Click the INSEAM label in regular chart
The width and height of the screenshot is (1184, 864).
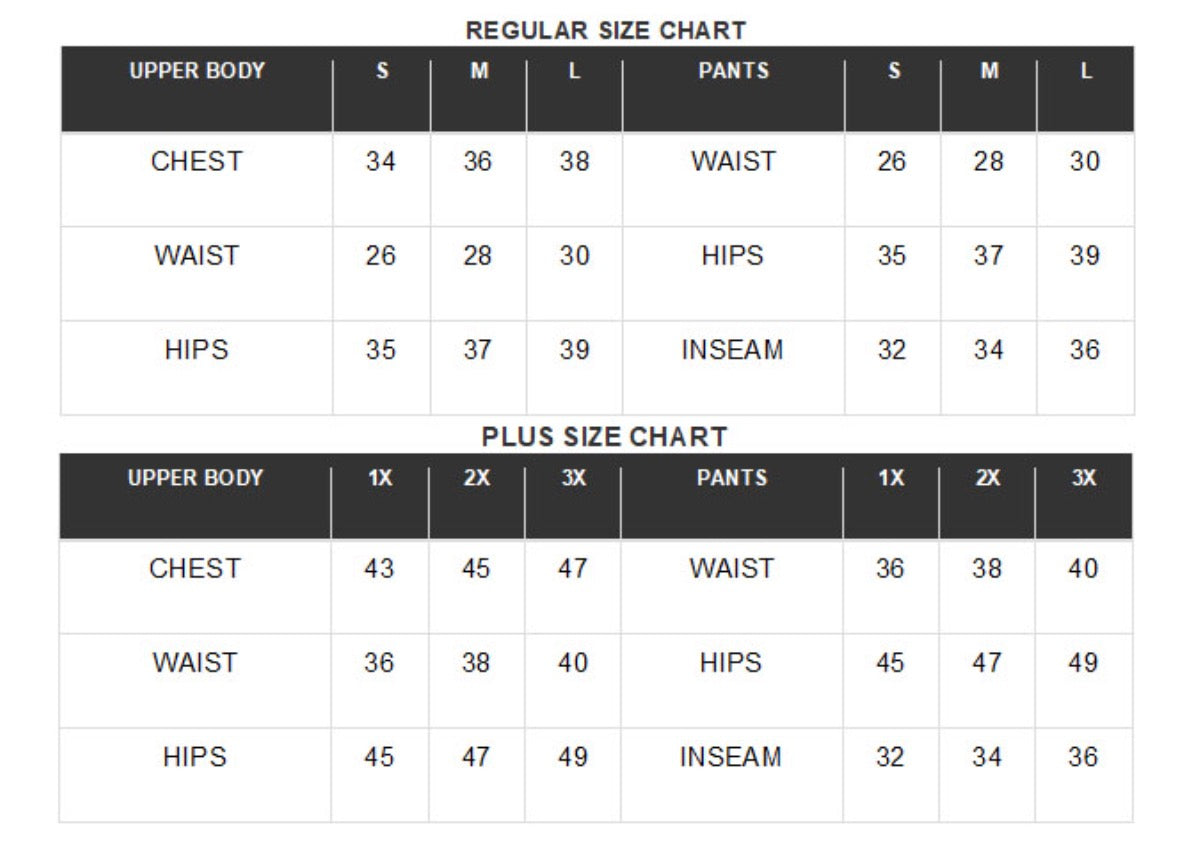732,350
